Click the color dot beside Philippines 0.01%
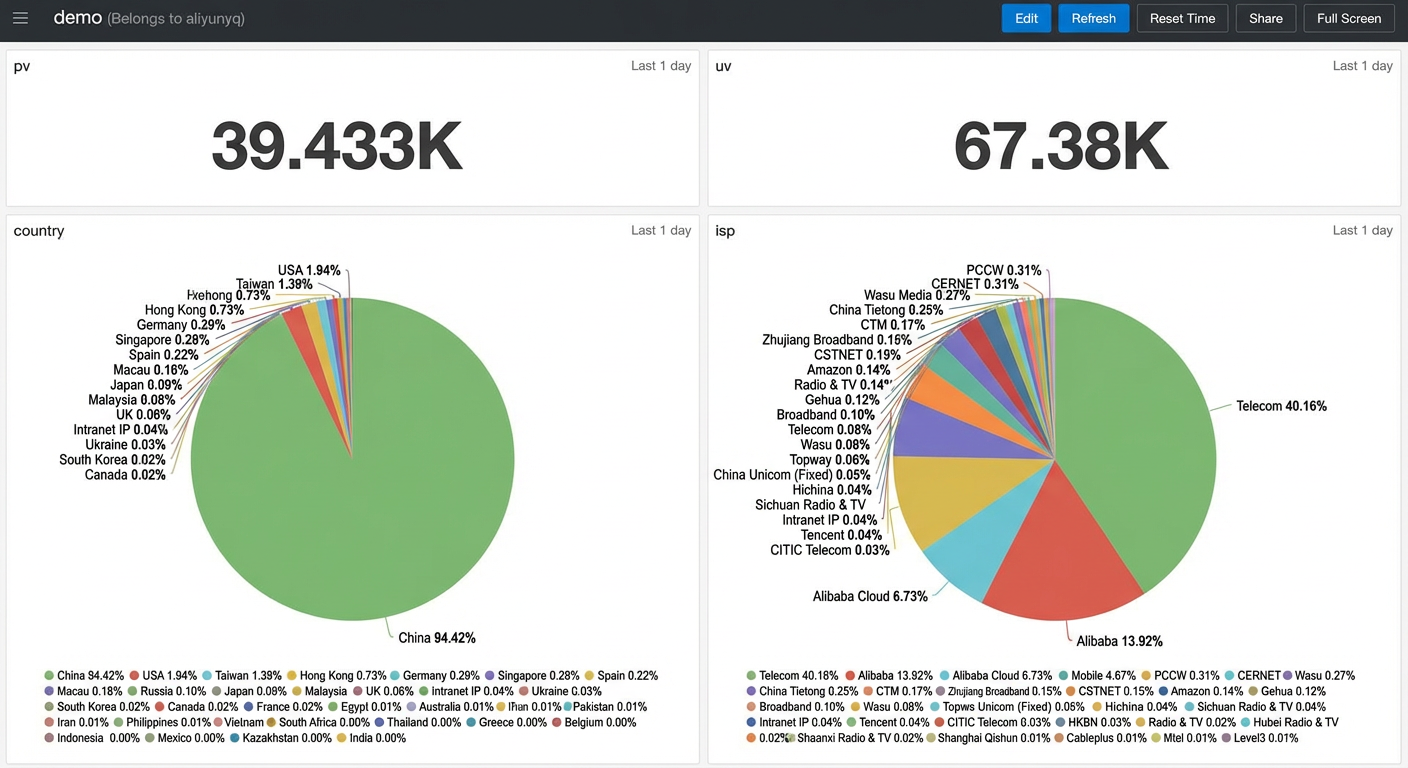The height and width of the screenshot is (768, 1408). 118,722
